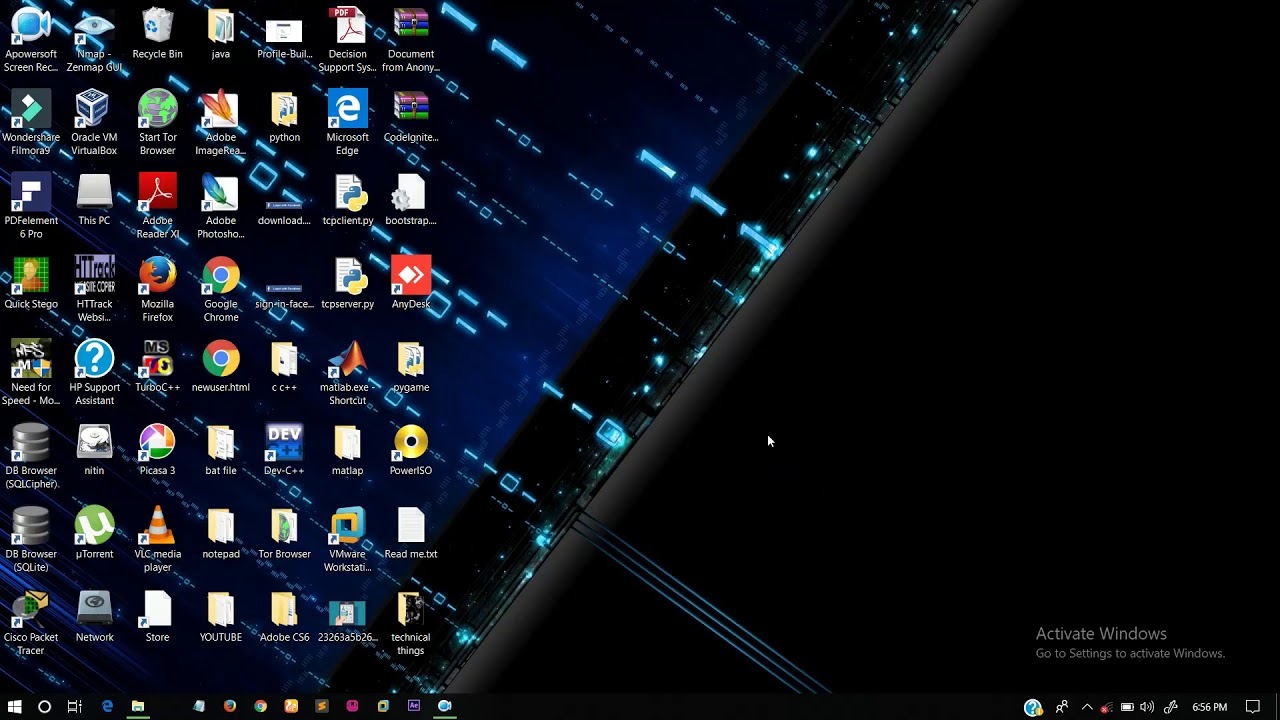Select the nitin drive shortcut
The width and height of the screenshot is (1280, 720).
(94, 450)
